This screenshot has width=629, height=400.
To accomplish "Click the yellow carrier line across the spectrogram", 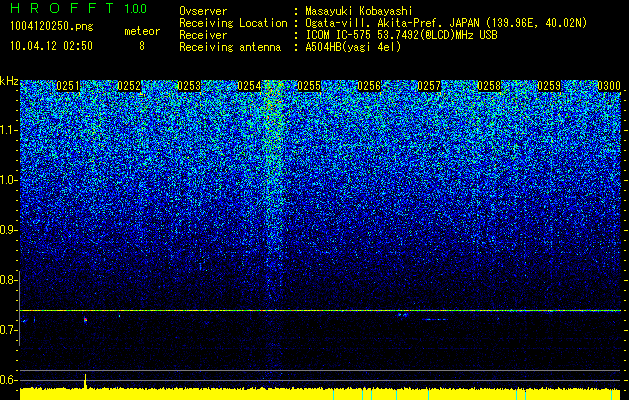I will point(320,311).
